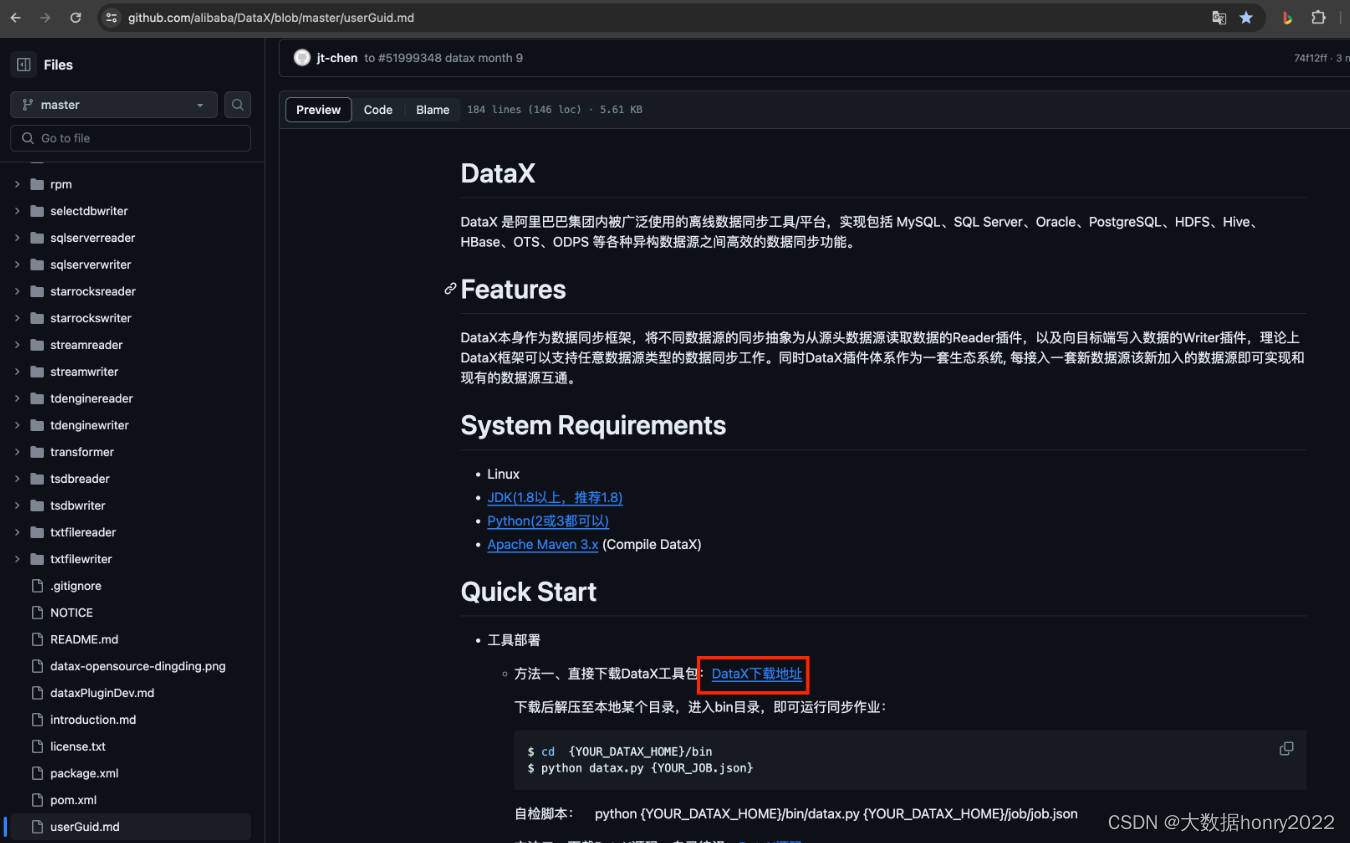
Task: Open the streamwriter folder
Action: 84,372
